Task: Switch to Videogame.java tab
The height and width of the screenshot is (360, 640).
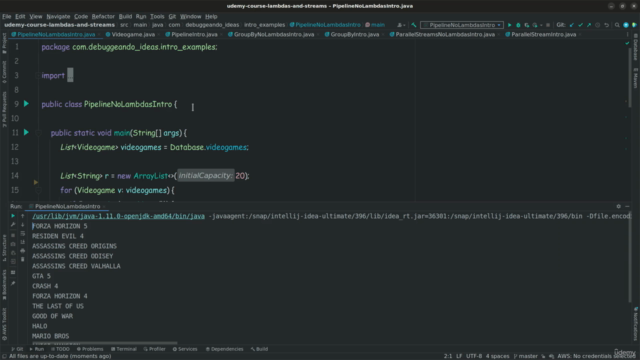Action: (x=130, y=34)
